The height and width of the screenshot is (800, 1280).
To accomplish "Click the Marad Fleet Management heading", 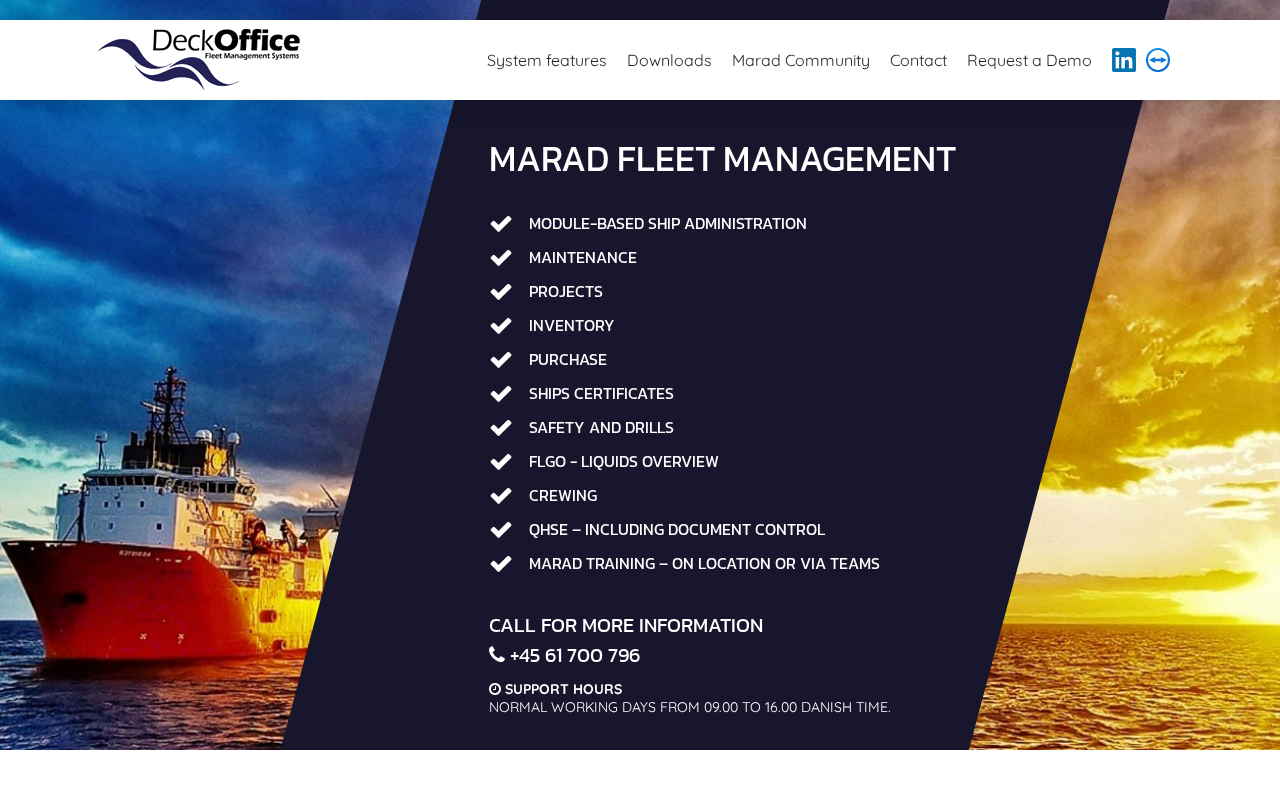I will pyautogui.click(x=722, y=159).
